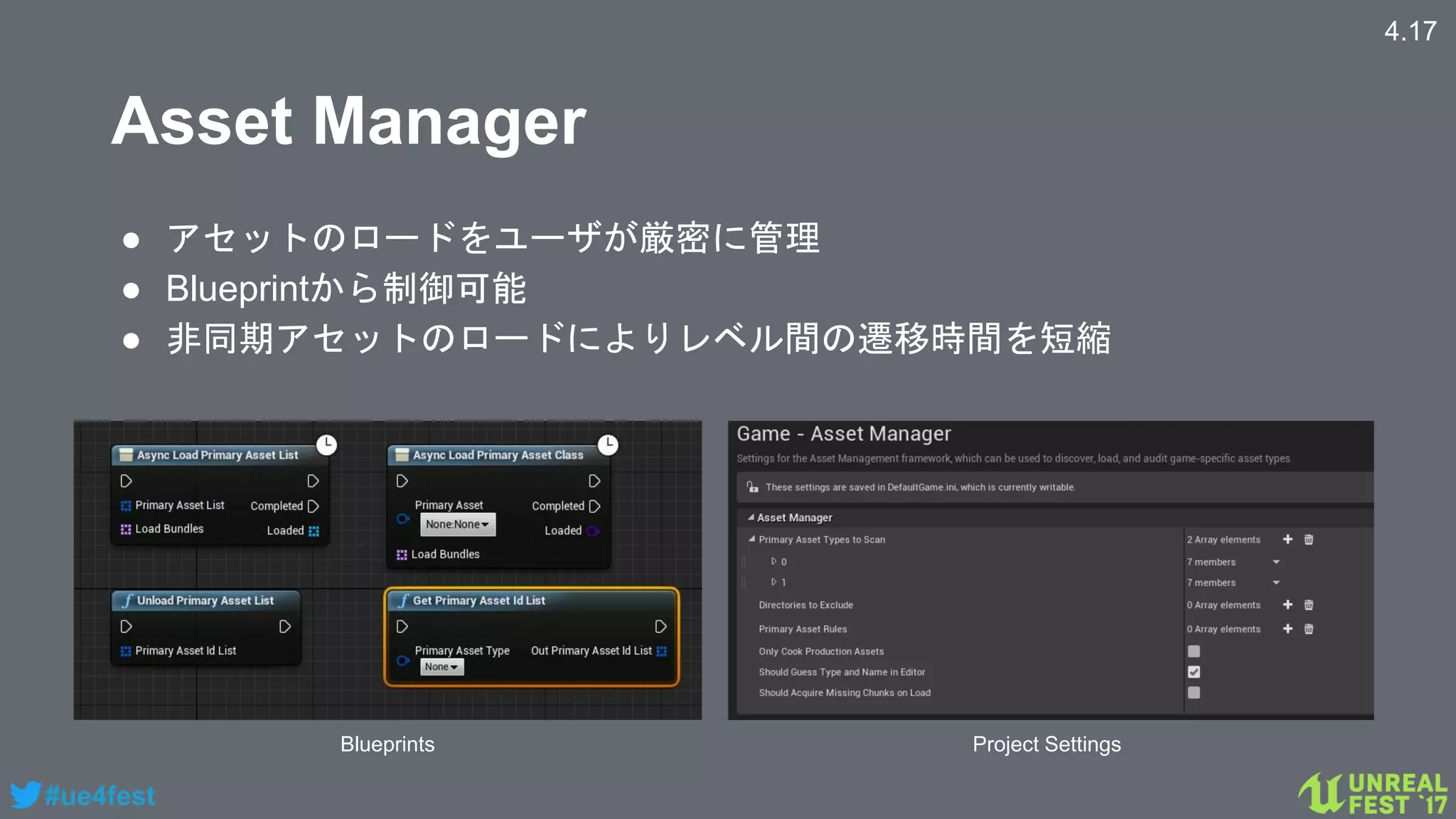
Task: Click output exec pin of Get Primary Asset Id List
Action: pos(660,627)
